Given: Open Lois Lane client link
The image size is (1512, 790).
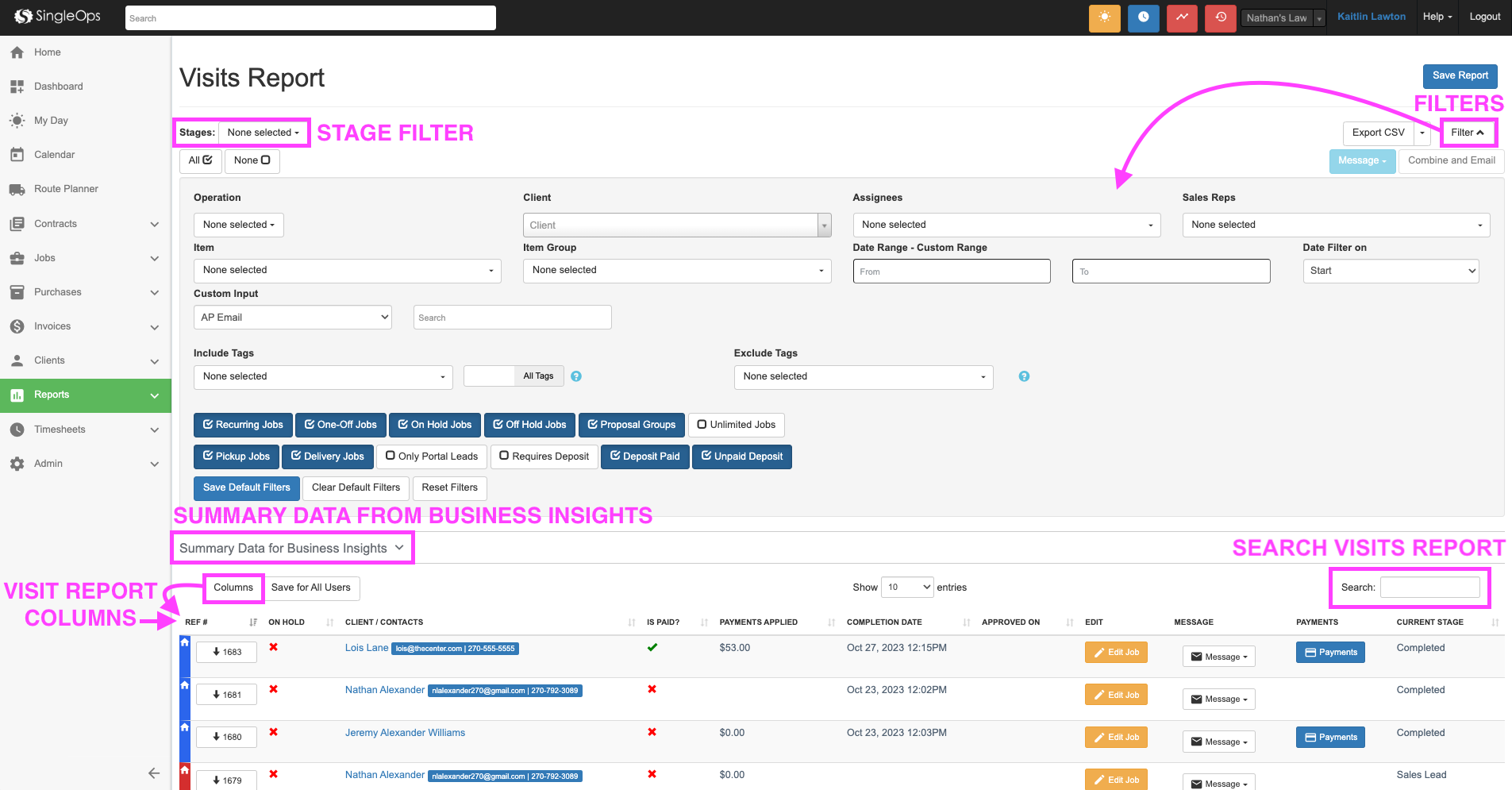Looking at the screenshot, I should [366, 648].
